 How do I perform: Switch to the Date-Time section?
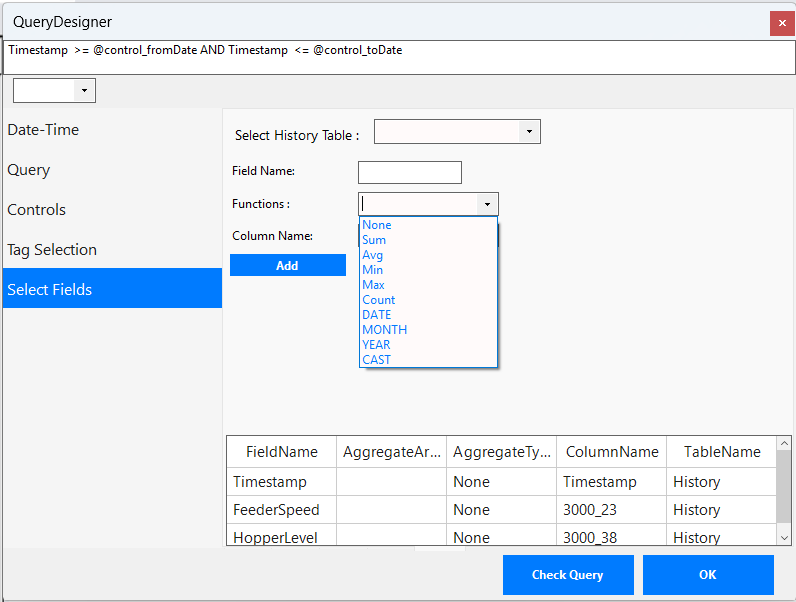tap(43, 130)
